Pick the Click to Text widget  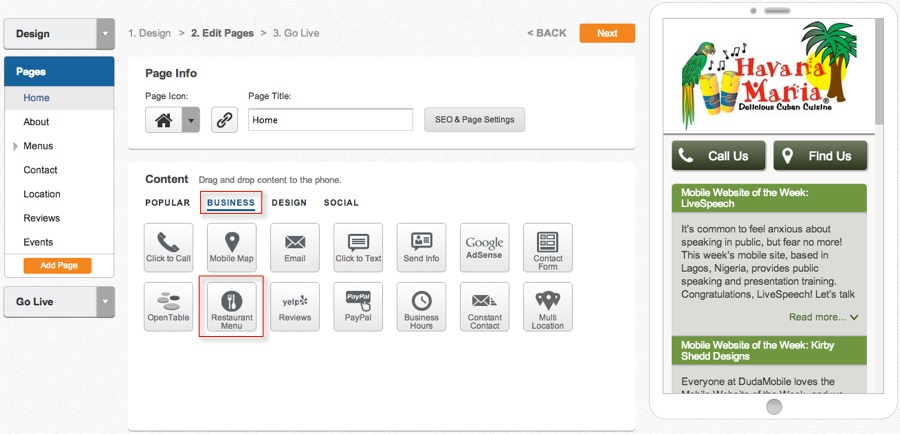pos(358,247)
